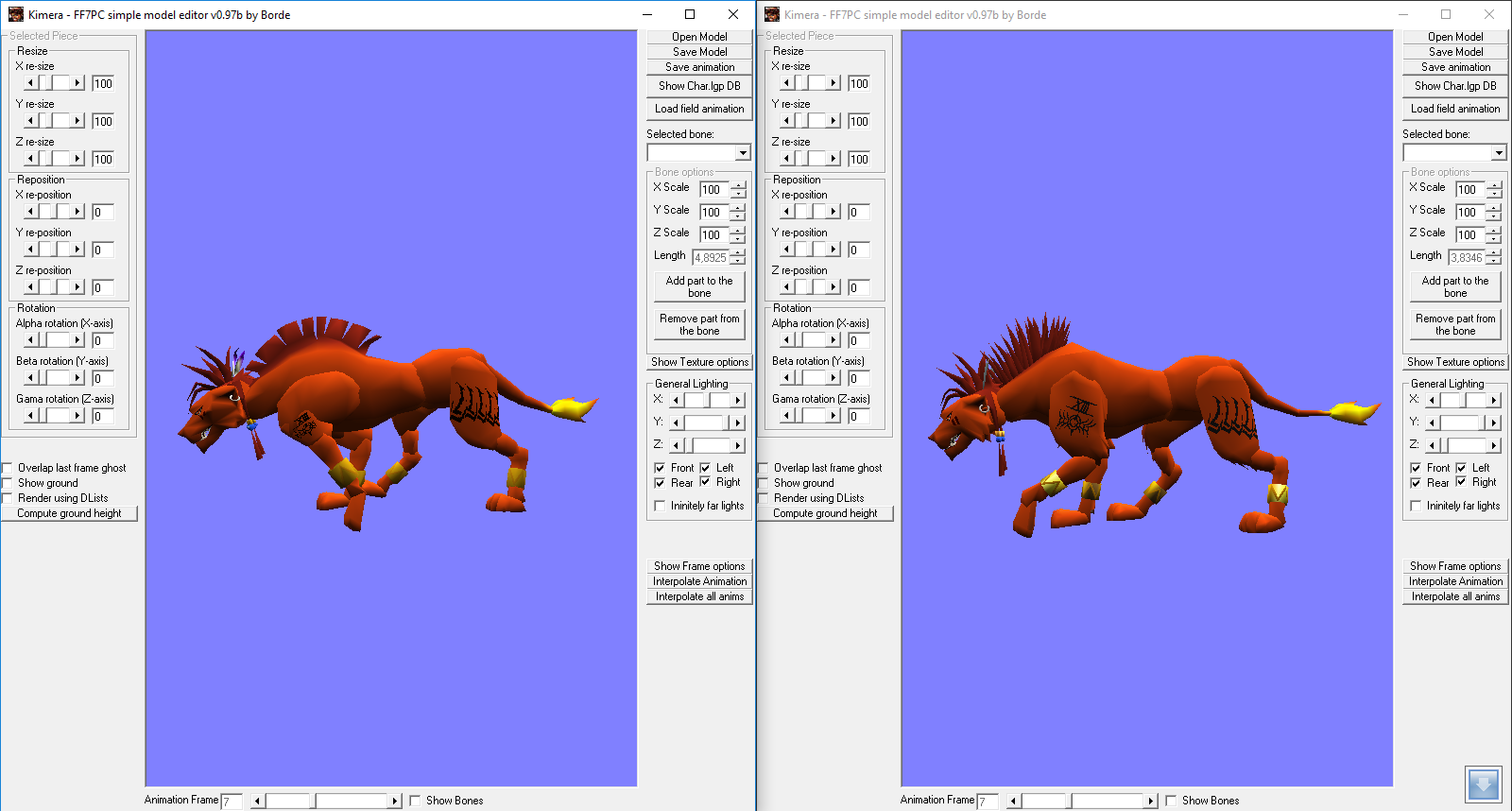Toggle Front light checkbox in right window
1512x811 pixels.
click(x=1416, y=468)
